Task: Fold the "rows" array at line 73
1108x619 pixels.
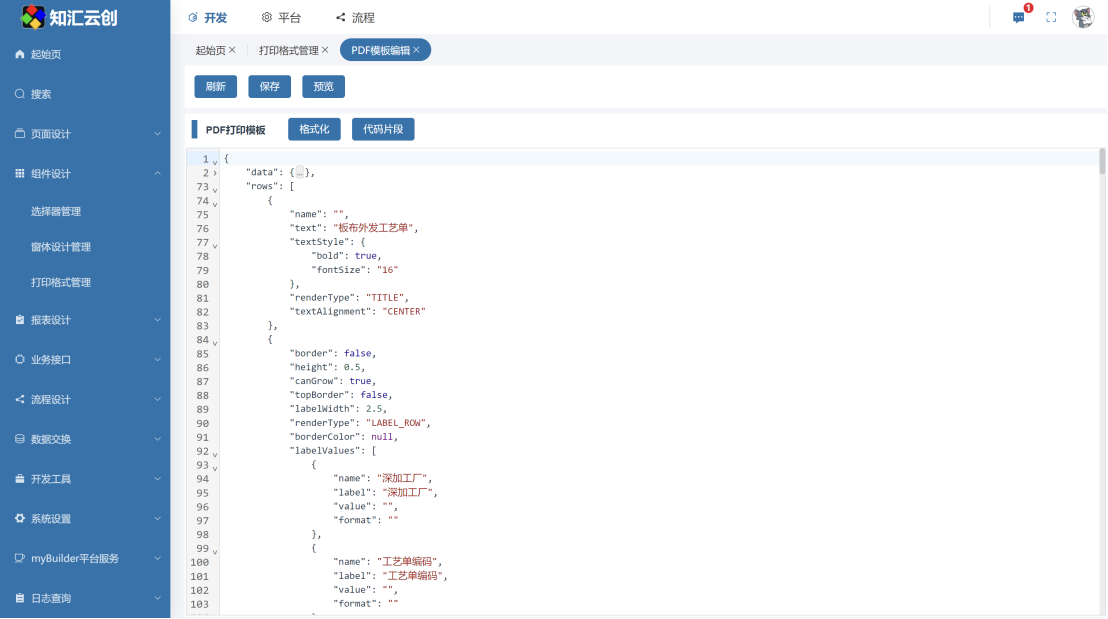Action: pyautogui.click(x=215, y=189)
